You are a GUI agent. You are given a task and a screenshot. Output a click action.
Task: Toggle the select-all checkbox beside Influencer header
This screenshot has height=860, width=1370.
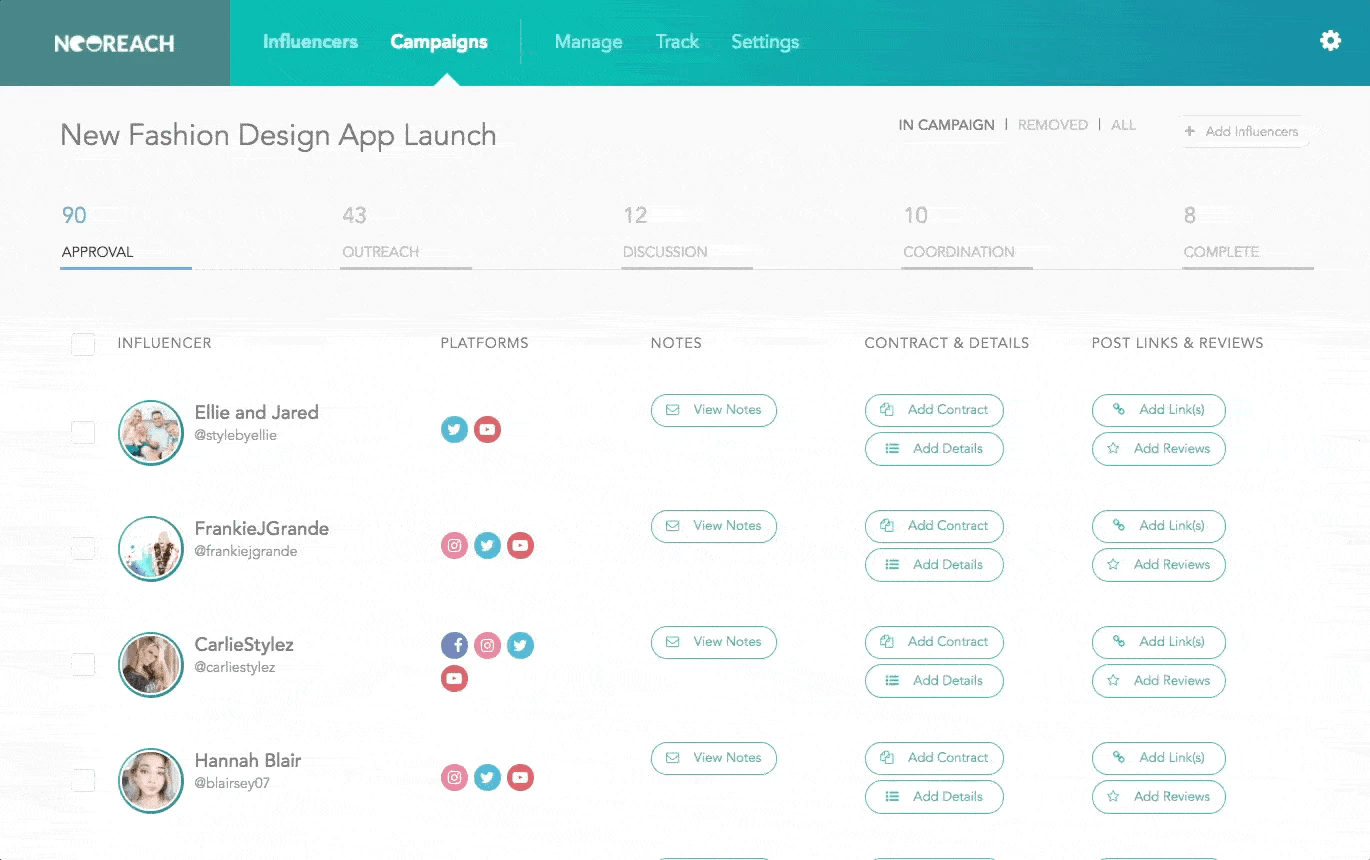coord(83,344)
